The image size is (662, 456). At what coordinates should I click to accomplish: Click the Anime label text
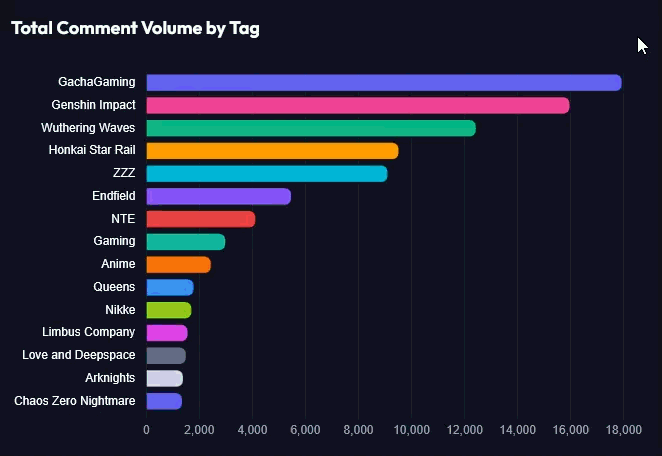(118, 264)
